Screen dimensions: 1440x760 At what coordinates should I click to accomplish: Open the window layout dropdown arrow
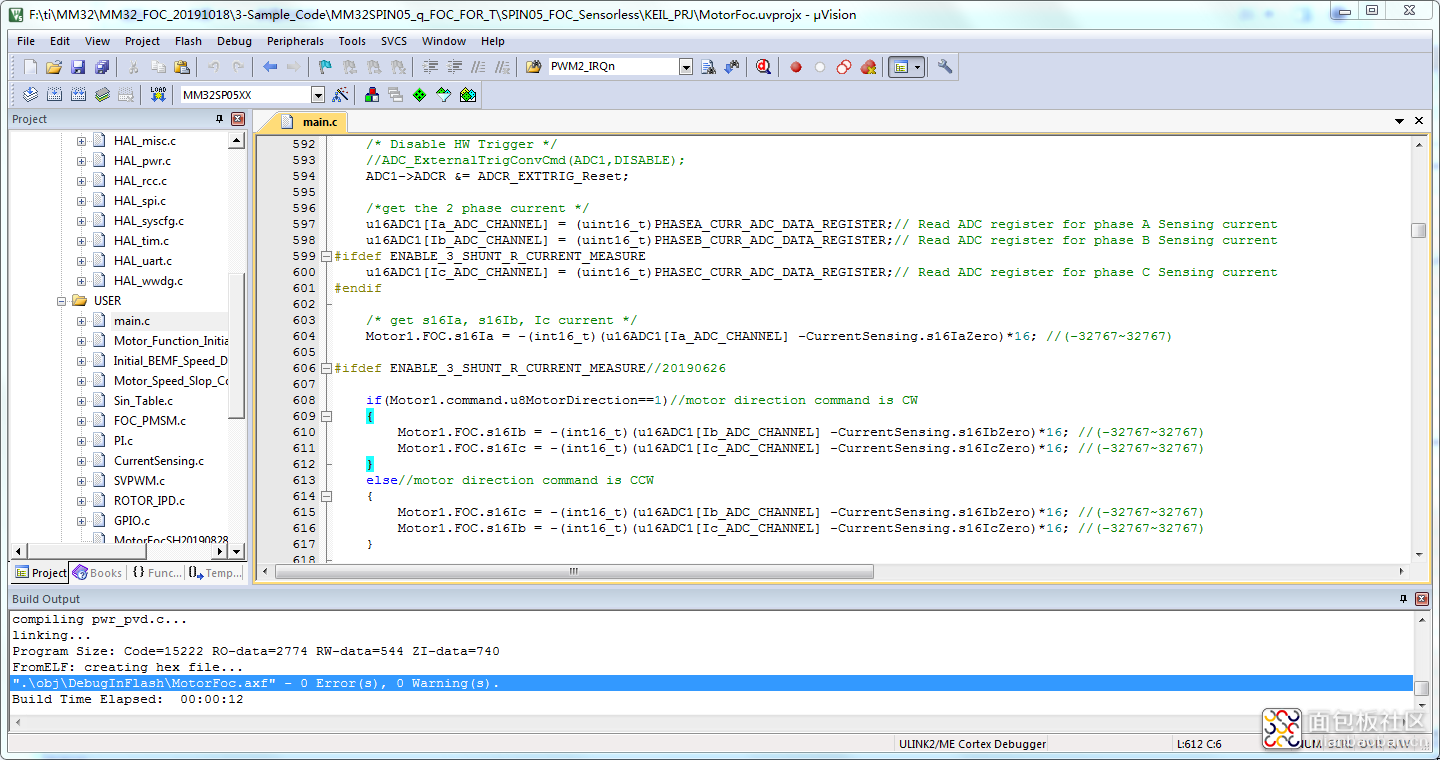pyautogui.click(x=917, y=67)
